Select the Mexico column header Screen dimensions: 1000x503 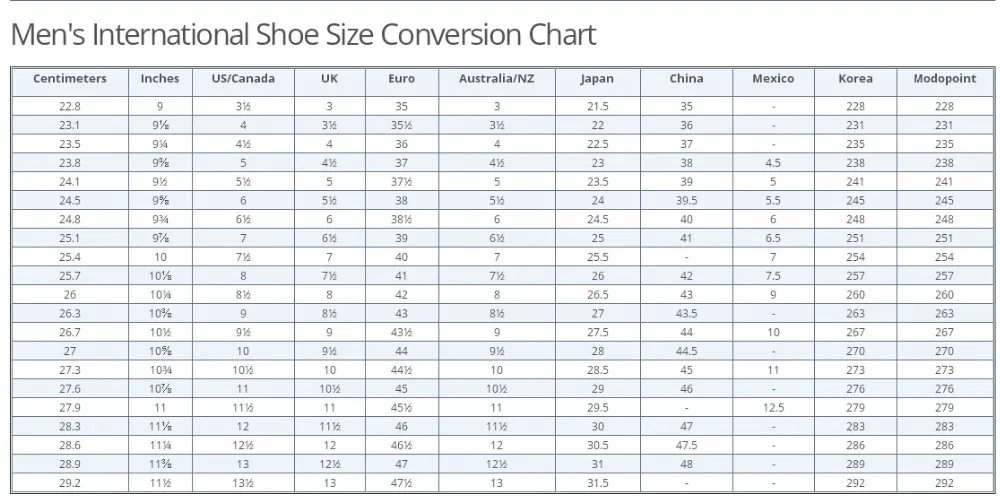click(773, 79)
